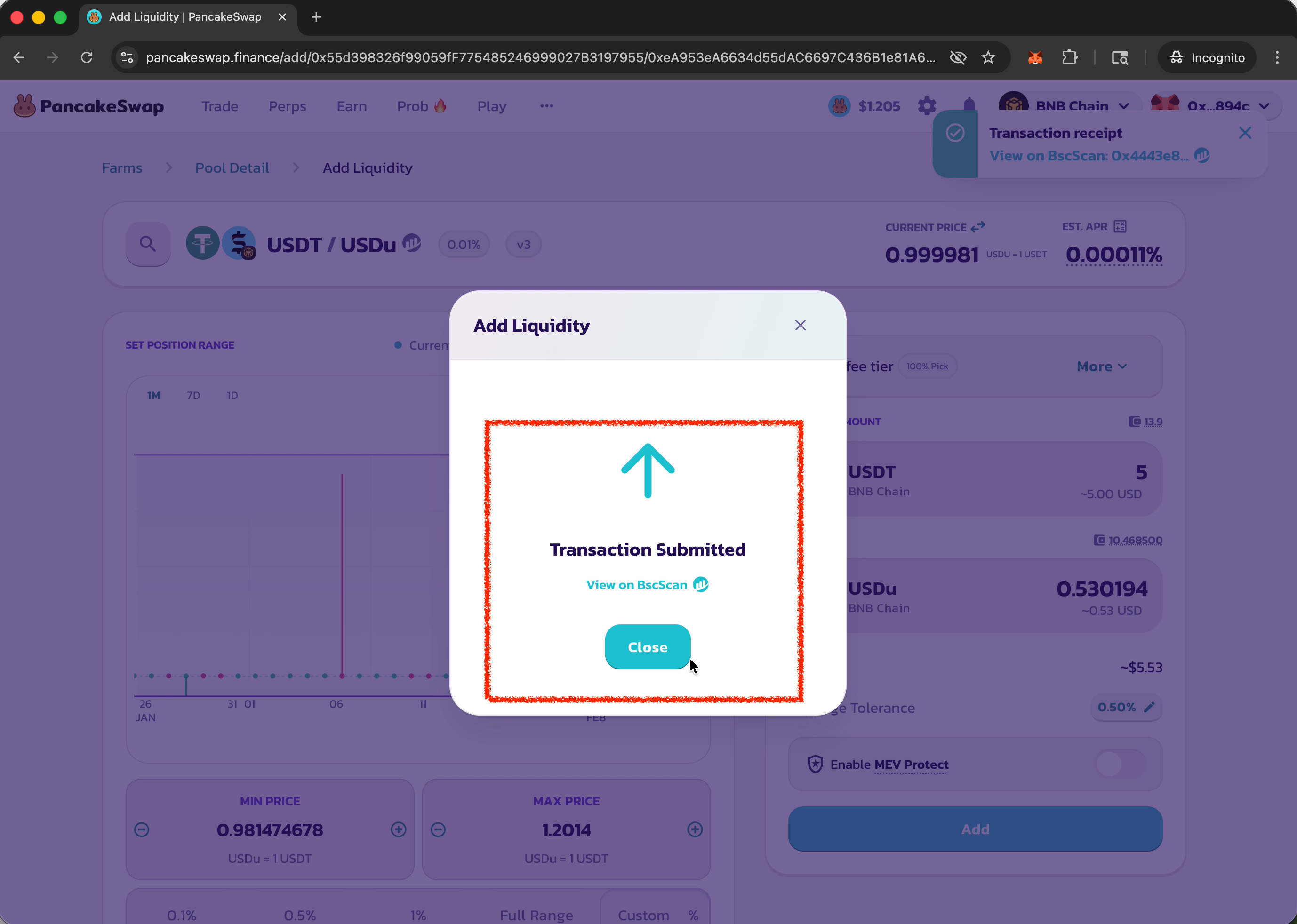Select the 1D chart range
The width and height of the screenshot is (1297, 924).
pos(232,396)
